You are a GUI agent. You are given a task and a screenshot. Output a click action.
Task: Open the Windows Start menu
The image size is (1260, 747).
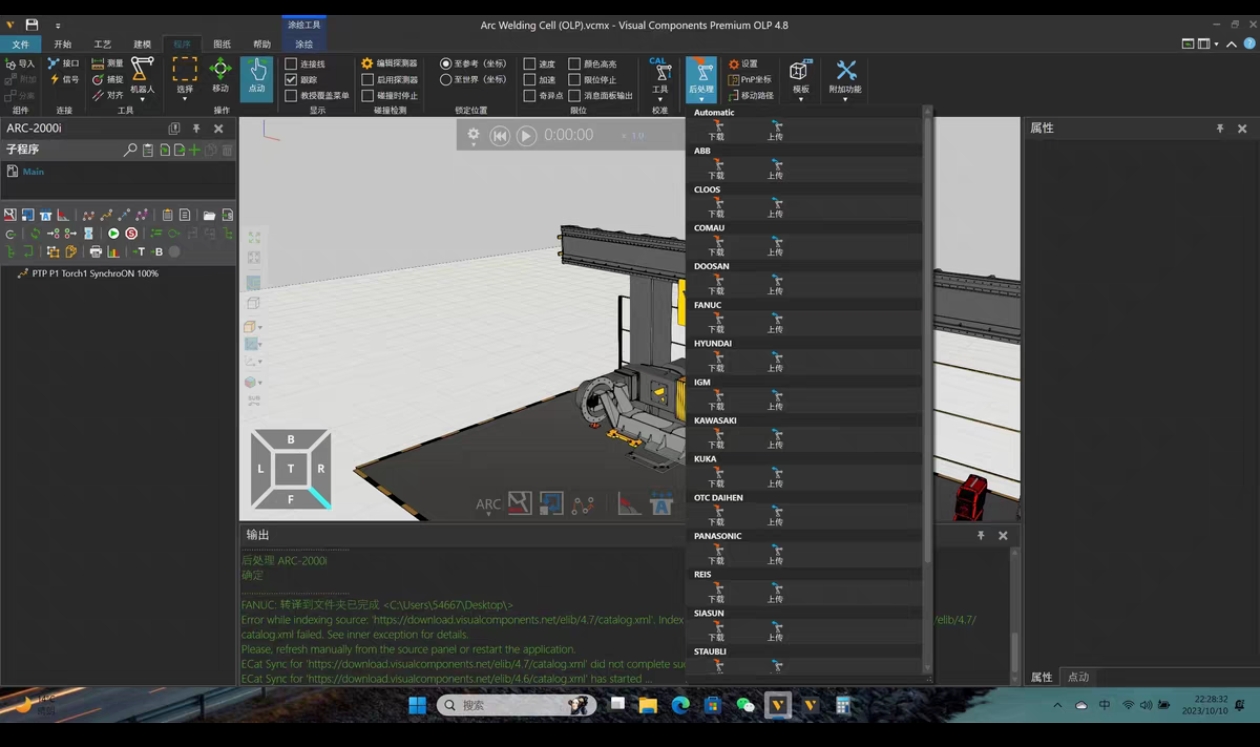(417, 705)
